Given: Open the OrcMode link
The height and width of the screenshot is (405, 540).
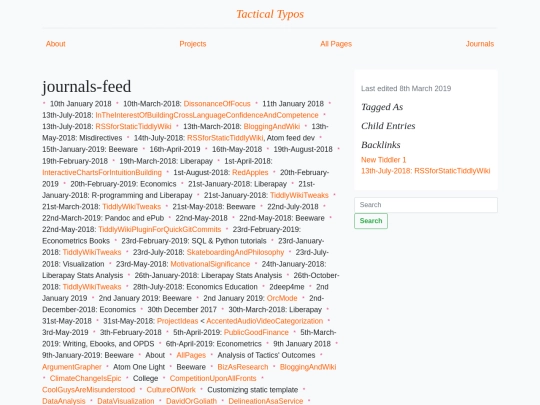Looking at the screenshot, I should point(282,298).
